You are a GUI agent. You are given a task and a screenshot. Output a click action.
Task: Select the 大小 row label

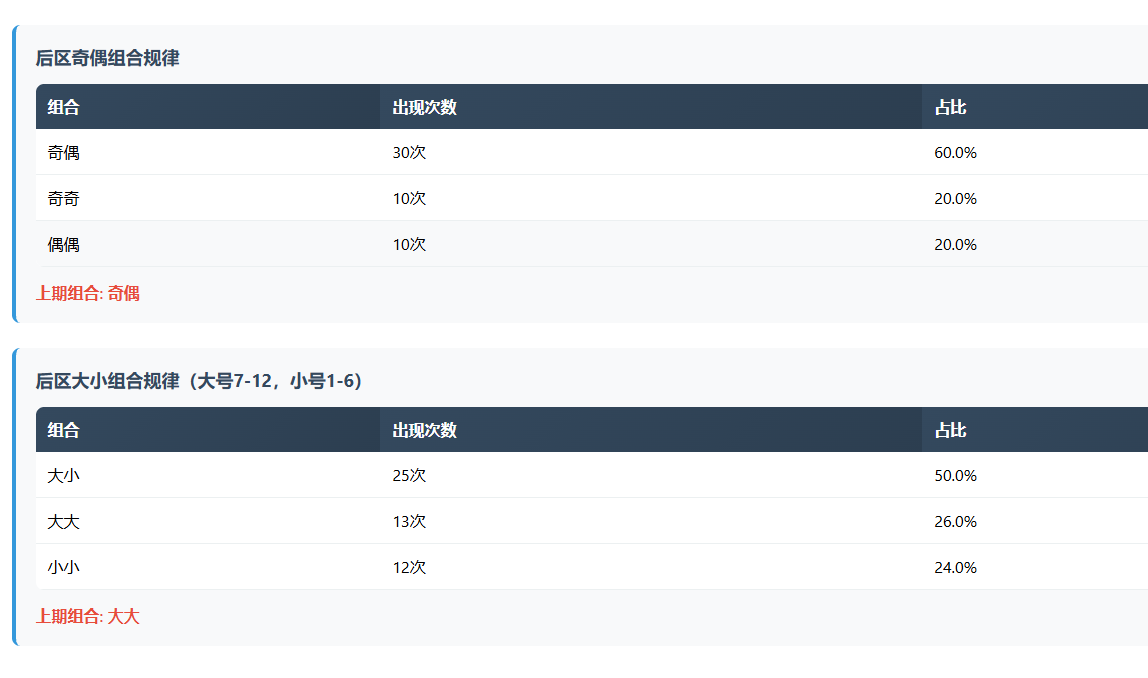point(64,476)
